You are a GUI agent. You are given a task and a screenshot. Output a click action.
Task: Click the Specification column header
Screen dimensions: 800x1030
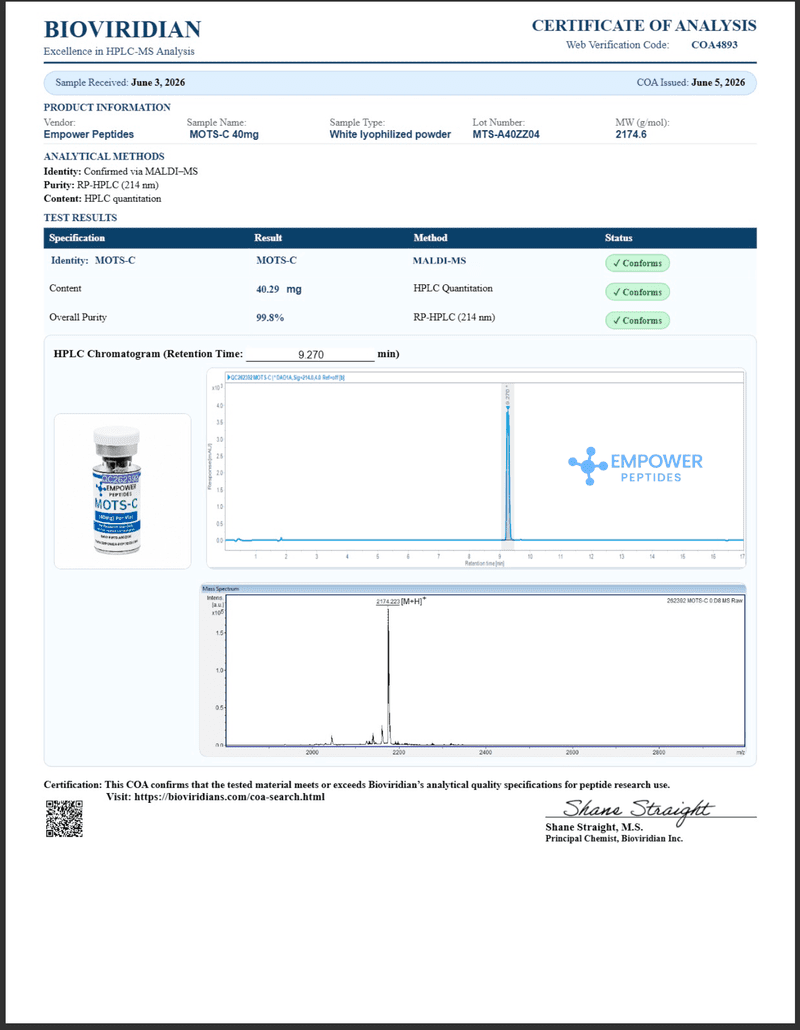point(77,238)
